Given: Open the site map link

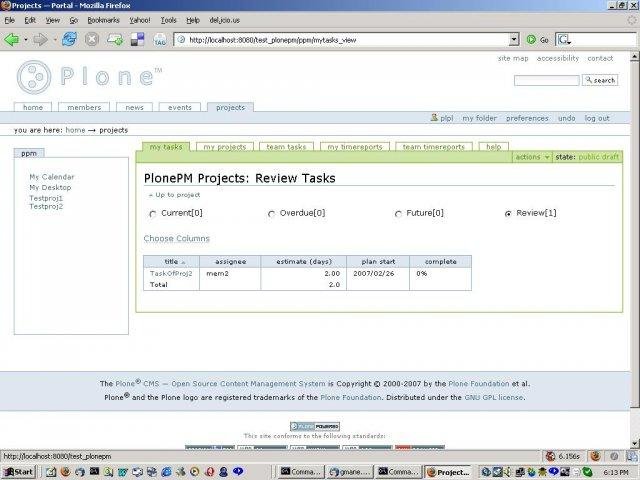Looking at the screenshot, I should coord(513,58).
